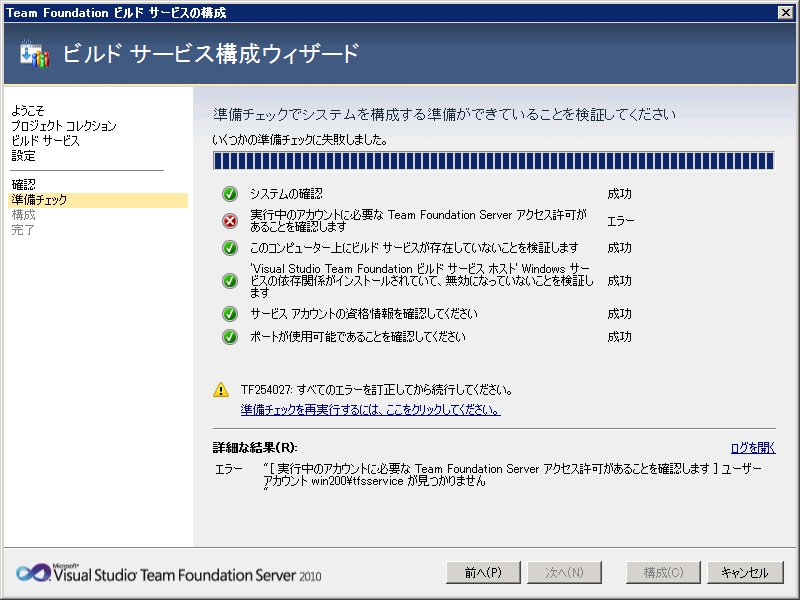800x600 pixels.
Task: Click the detailed error text mentioning win200¥tfsservice
Action: pos(512,475)
